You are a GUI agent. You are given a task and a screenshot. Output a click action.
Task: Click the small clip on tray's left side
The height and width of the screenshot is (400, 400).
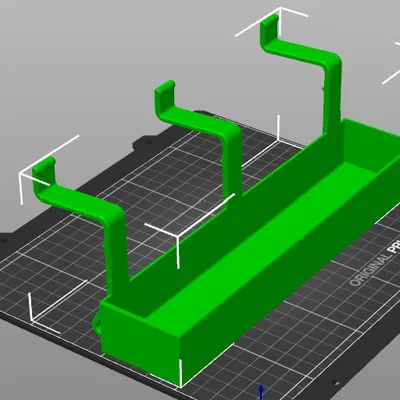point(97,324)
